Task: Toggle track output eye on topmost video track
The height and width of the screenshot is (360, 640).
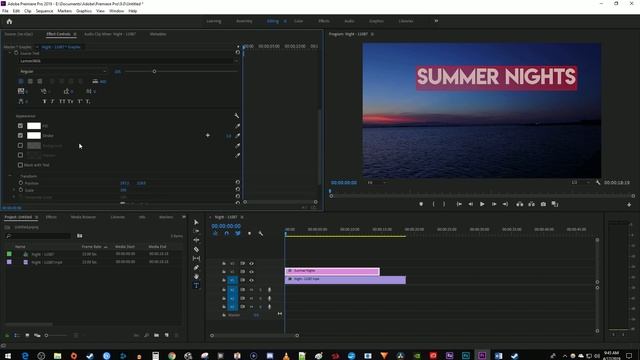Action: 251,264
